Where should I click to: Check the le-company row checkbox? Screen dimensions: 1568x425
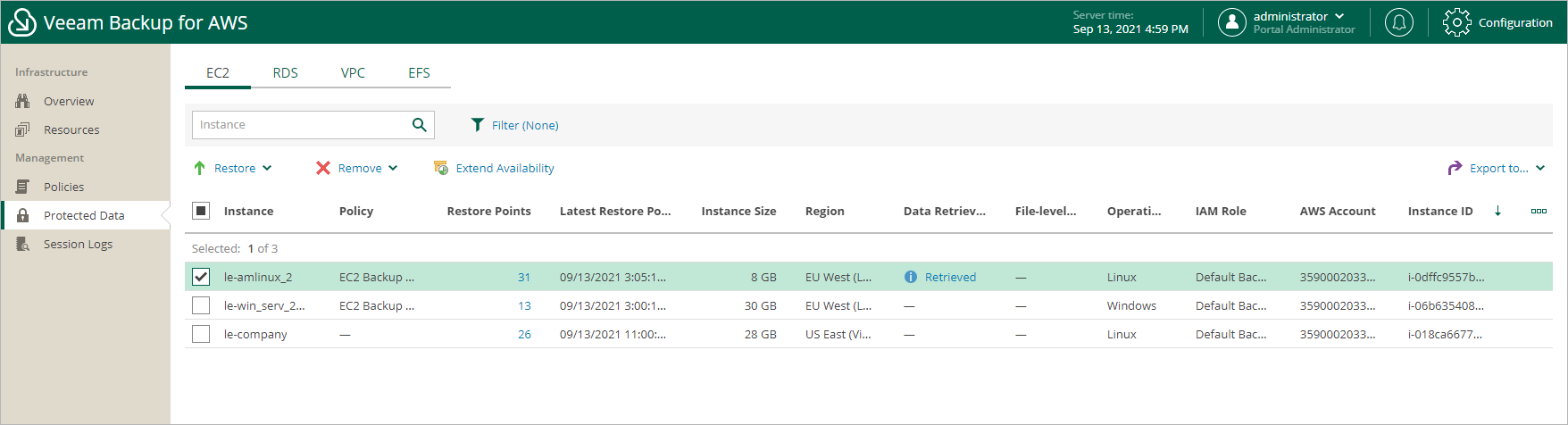point(201,334)
